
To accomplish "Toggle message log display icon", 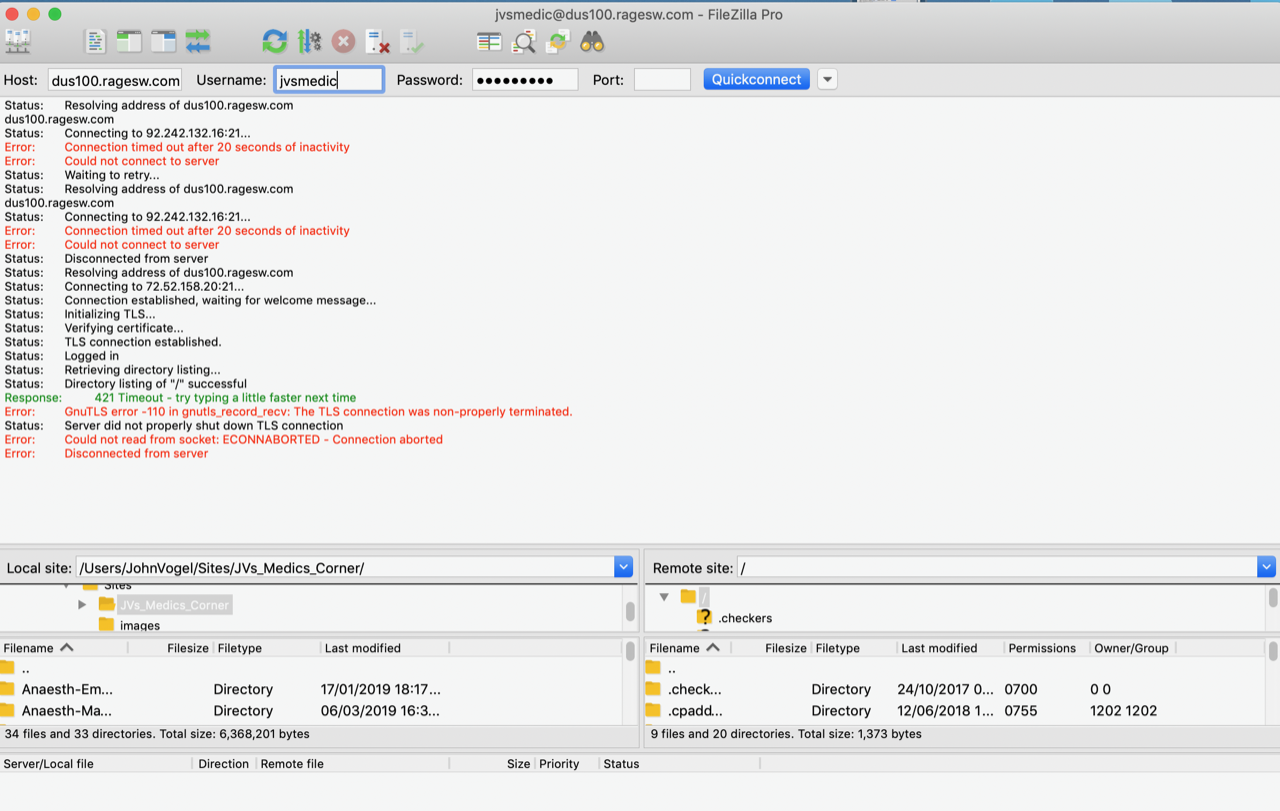I will tap(95, 41).
